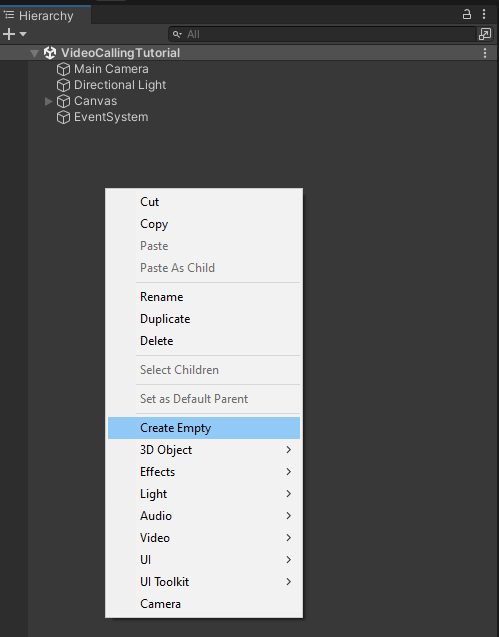
Task: Click the Unity scene icon for VideoCallingTutorial
Action: pyautogui.click(x=50, y=53)
